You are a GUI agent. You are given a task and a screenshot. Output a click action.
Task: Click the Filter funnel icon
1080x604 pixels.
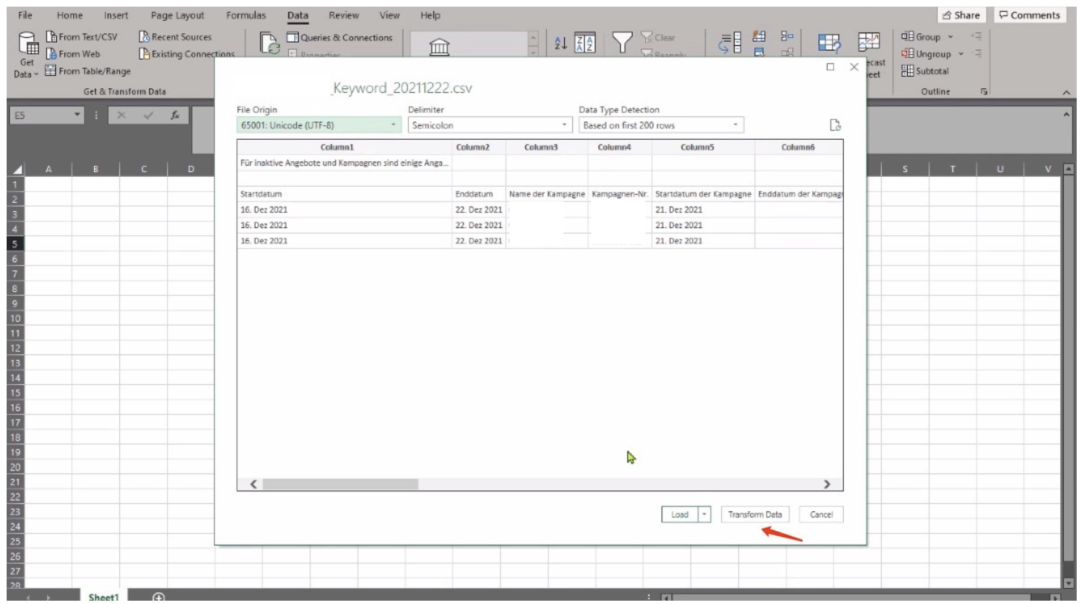pos(623,43)
